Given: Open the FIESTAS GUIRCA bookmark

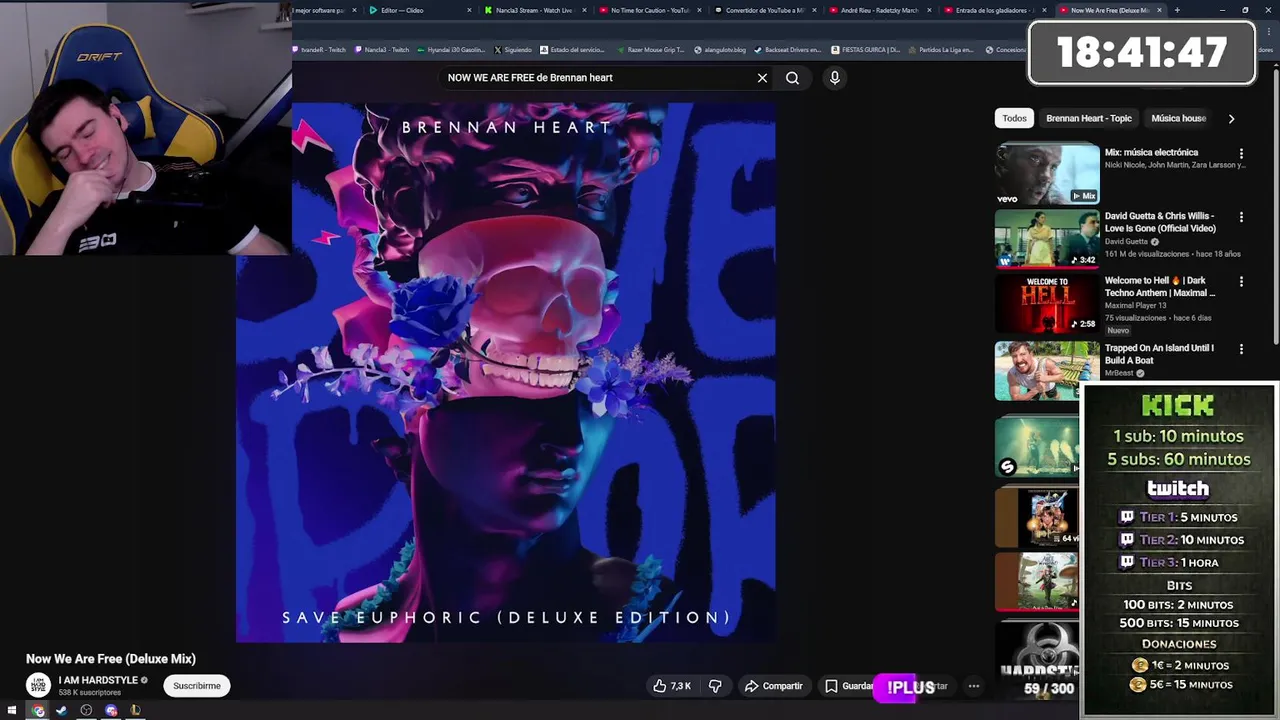Looking at the screenshot, I should pos(865,50).
